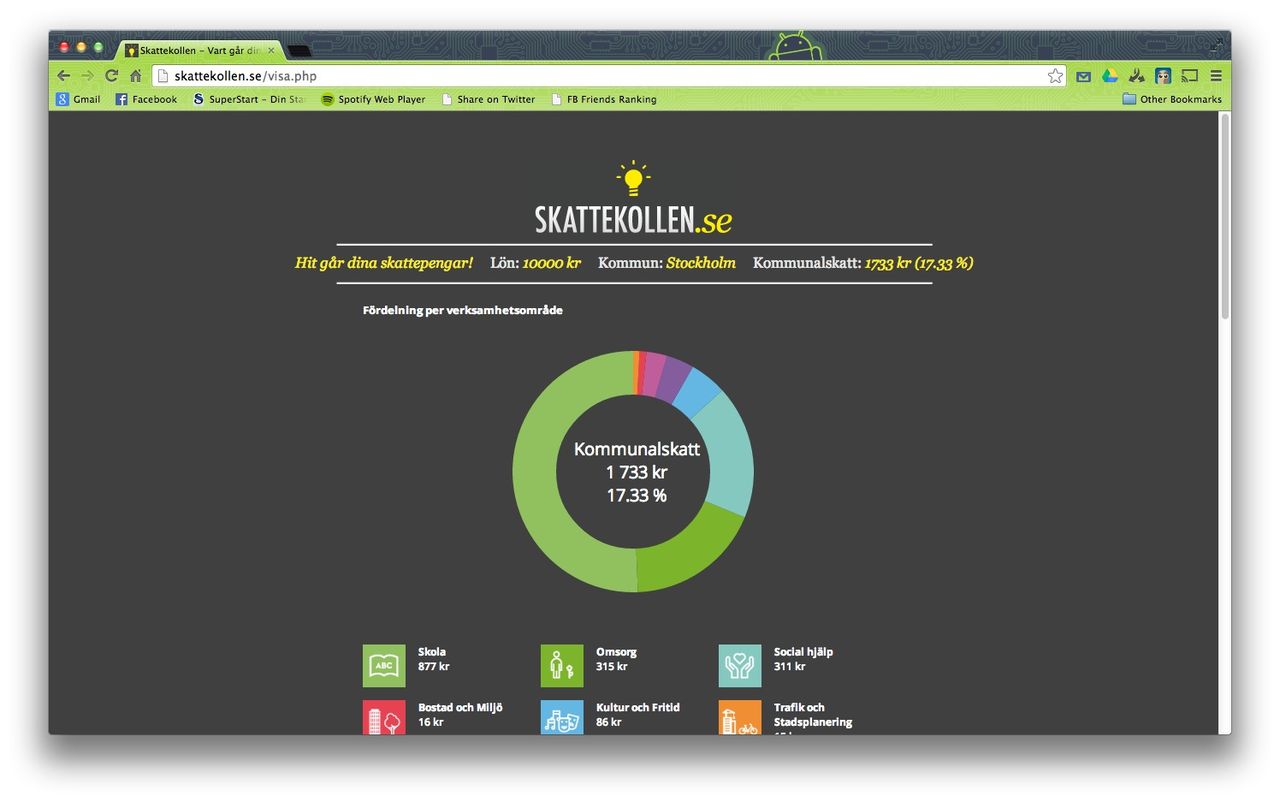This screenshot has width=1280, height=802.
Task: Bookmark this page with the star icon
Action: tap(1055, 76)
